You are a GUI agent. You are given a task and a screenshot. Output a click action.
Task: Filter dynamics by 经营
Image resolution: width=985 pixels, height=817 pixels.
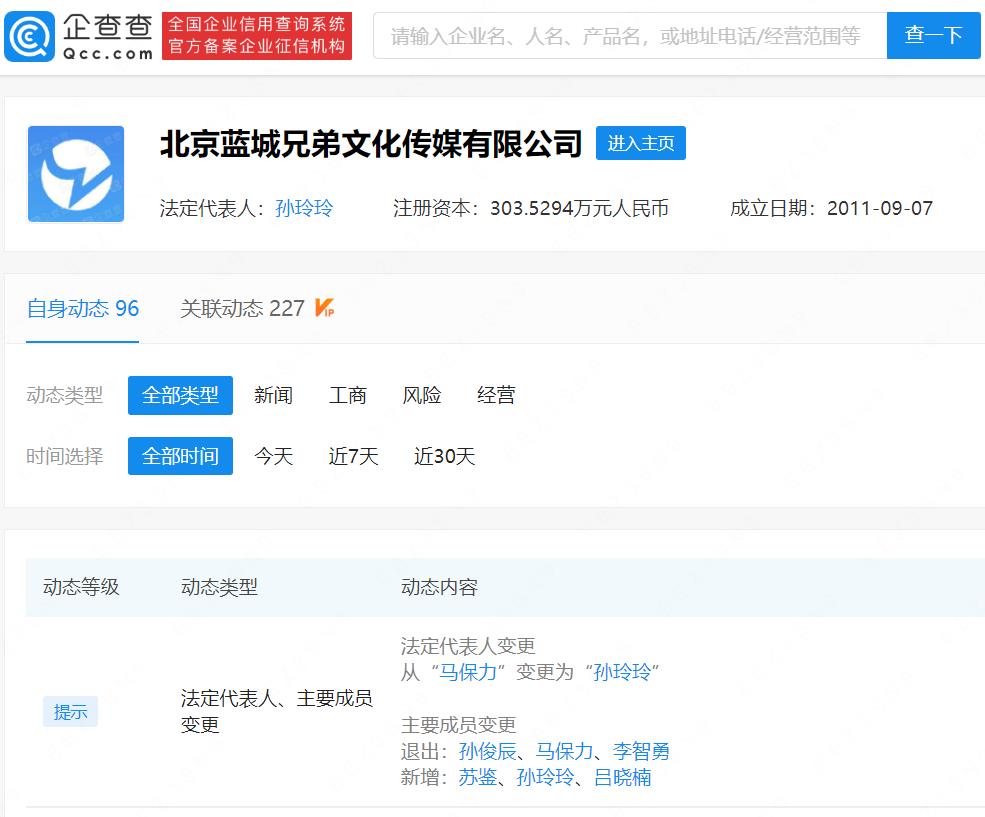[x=496, y=396]
